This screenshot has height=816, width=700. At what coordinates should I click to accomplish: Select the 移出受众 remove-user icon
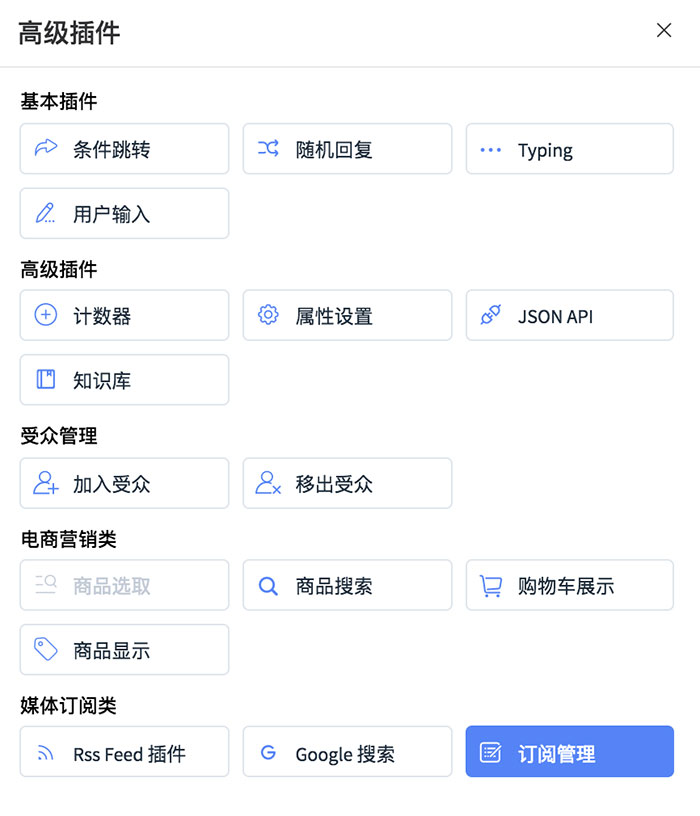[x=269, y=483]
